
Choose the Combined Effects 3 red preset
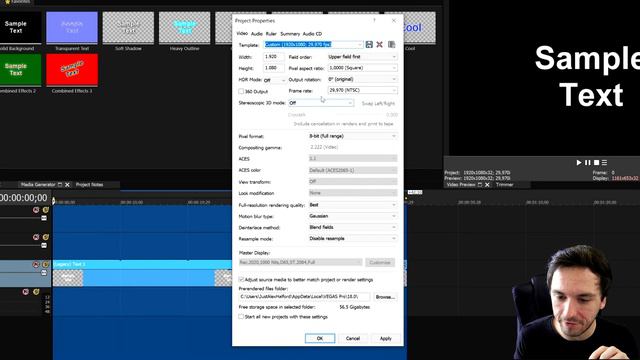(72, 70)
